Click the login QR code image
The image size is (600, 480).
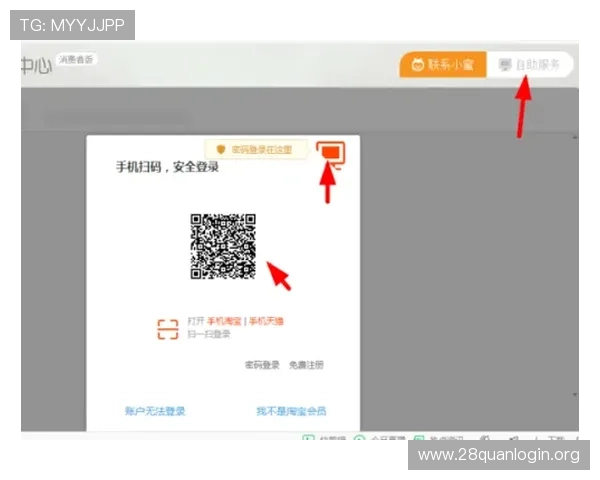pyautogui.click(x=223, y=247)
